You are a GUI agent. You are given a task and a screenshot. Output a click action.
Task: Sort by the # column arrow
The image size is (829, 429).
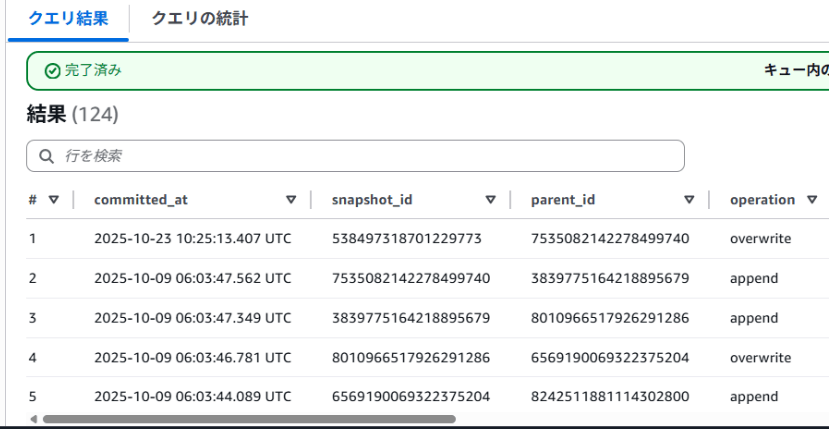(x=54, y=200)
